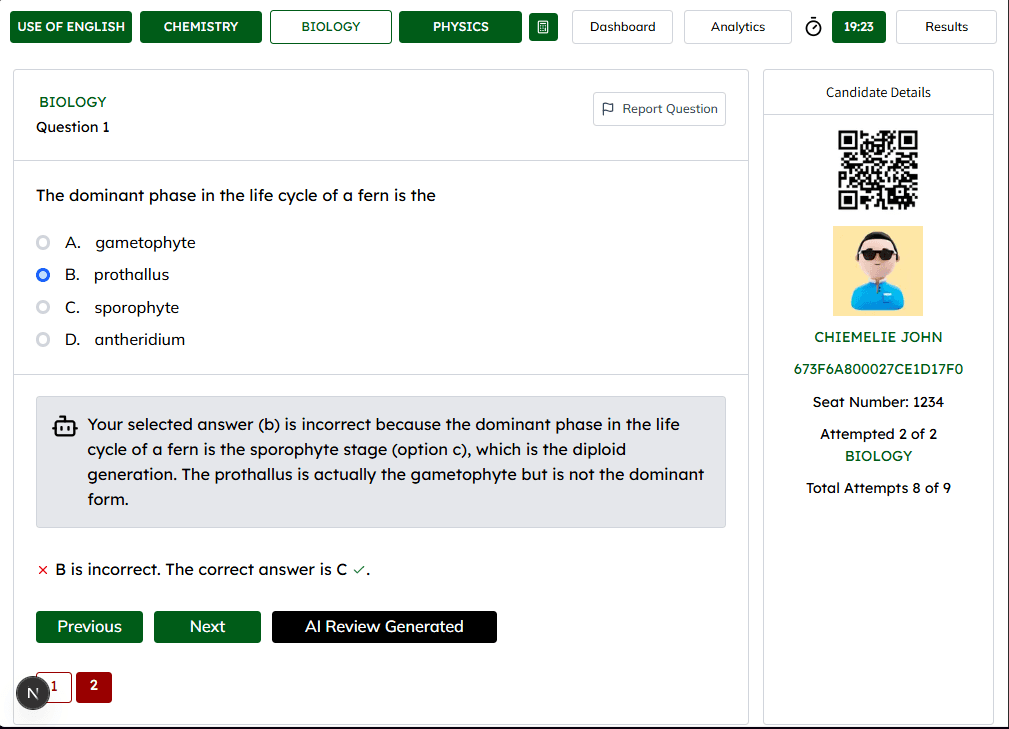Click the AI robot icon in explanation
1009x729 pixels.
tap(64, 427)
